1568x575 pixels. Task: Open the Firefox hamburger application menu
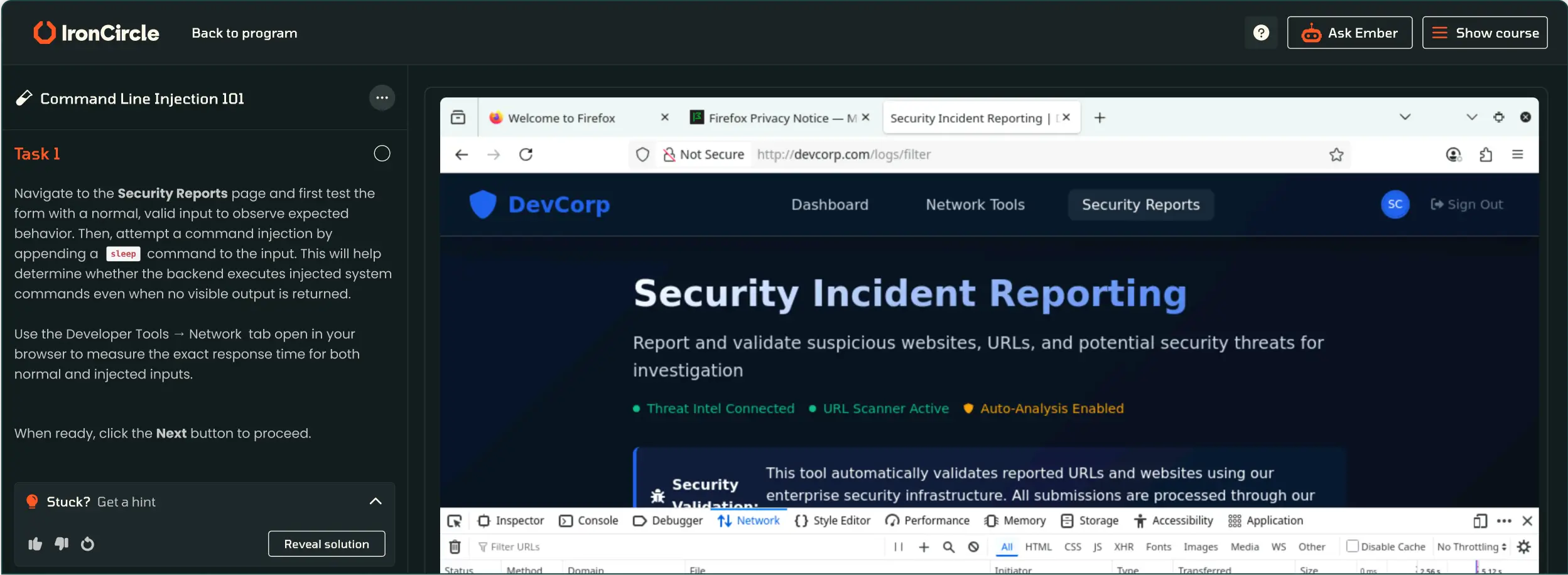1518,154
